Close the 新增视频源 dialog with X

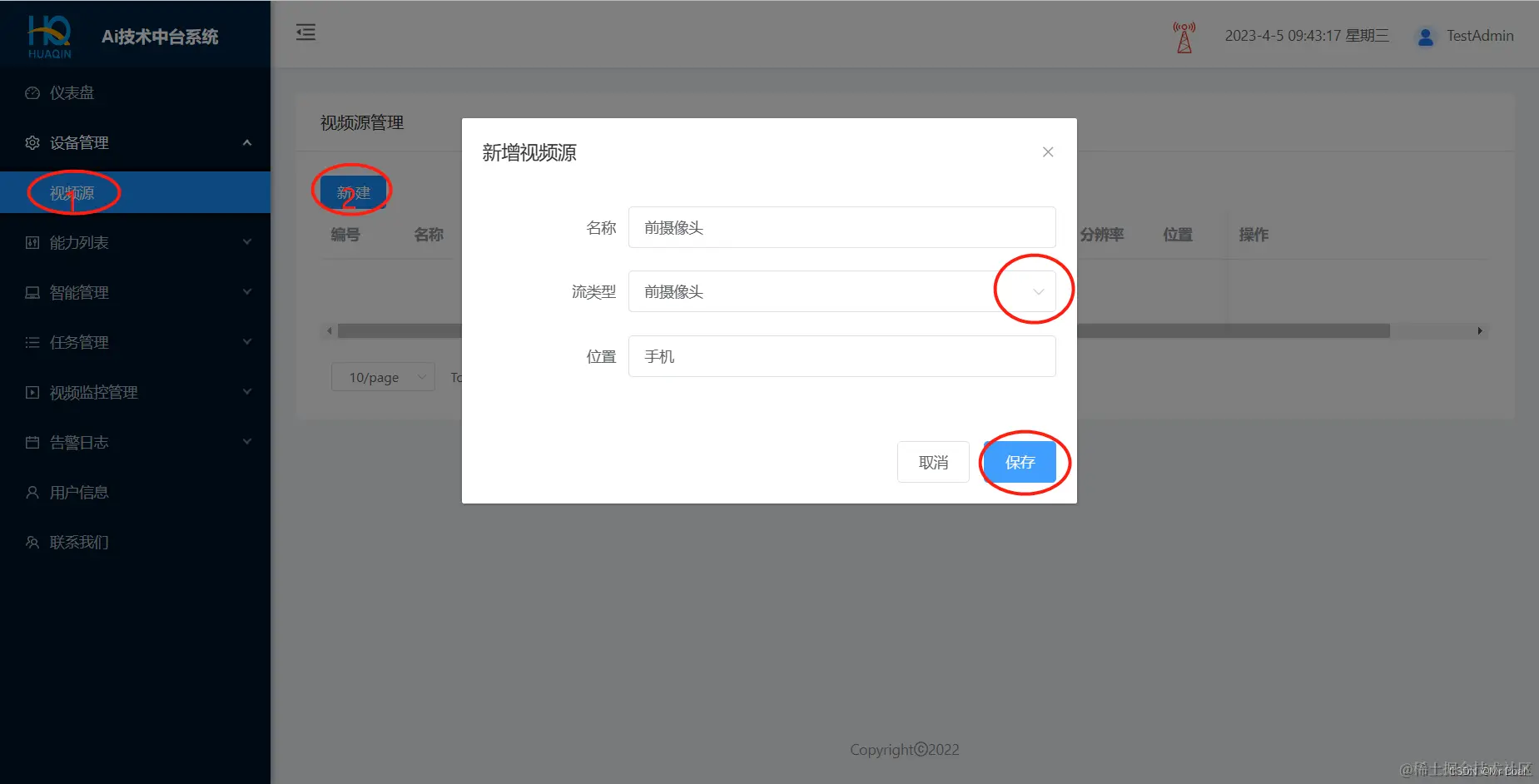click(x=1048, y=151)
